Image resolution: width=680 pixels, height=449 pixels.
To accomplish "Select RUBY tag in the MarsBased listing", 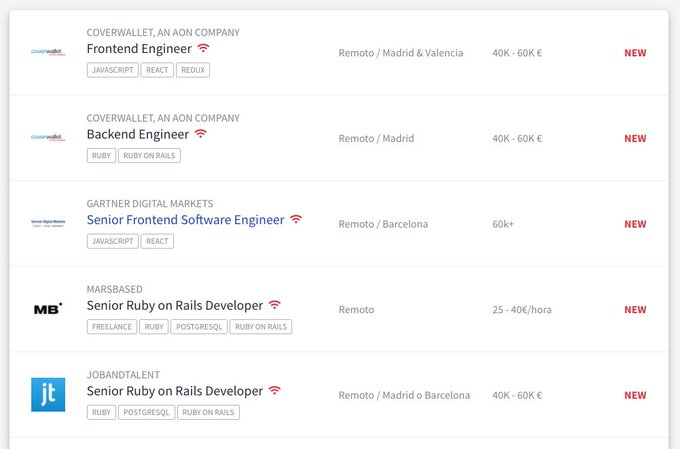I will coord(154,326).
